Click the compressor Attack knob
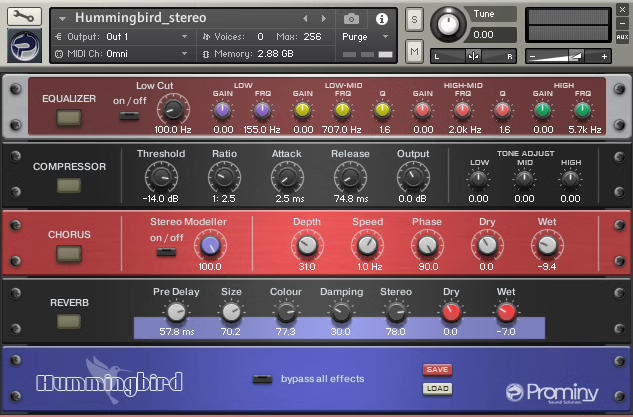Viewport: 633px width, 417px height. [x=287, y=177]
